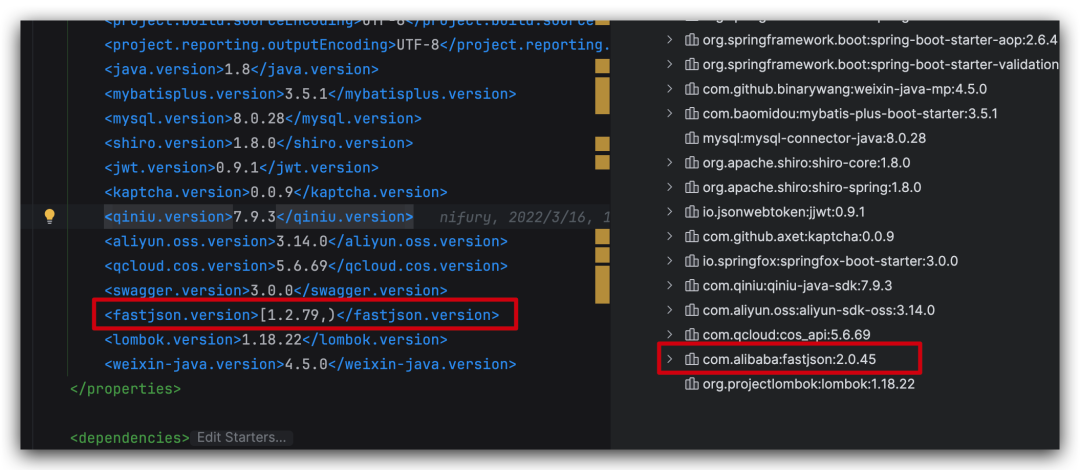Click the library icon of springfox-boot-starter
The image size is (1080, 470).
click(692, 260)
